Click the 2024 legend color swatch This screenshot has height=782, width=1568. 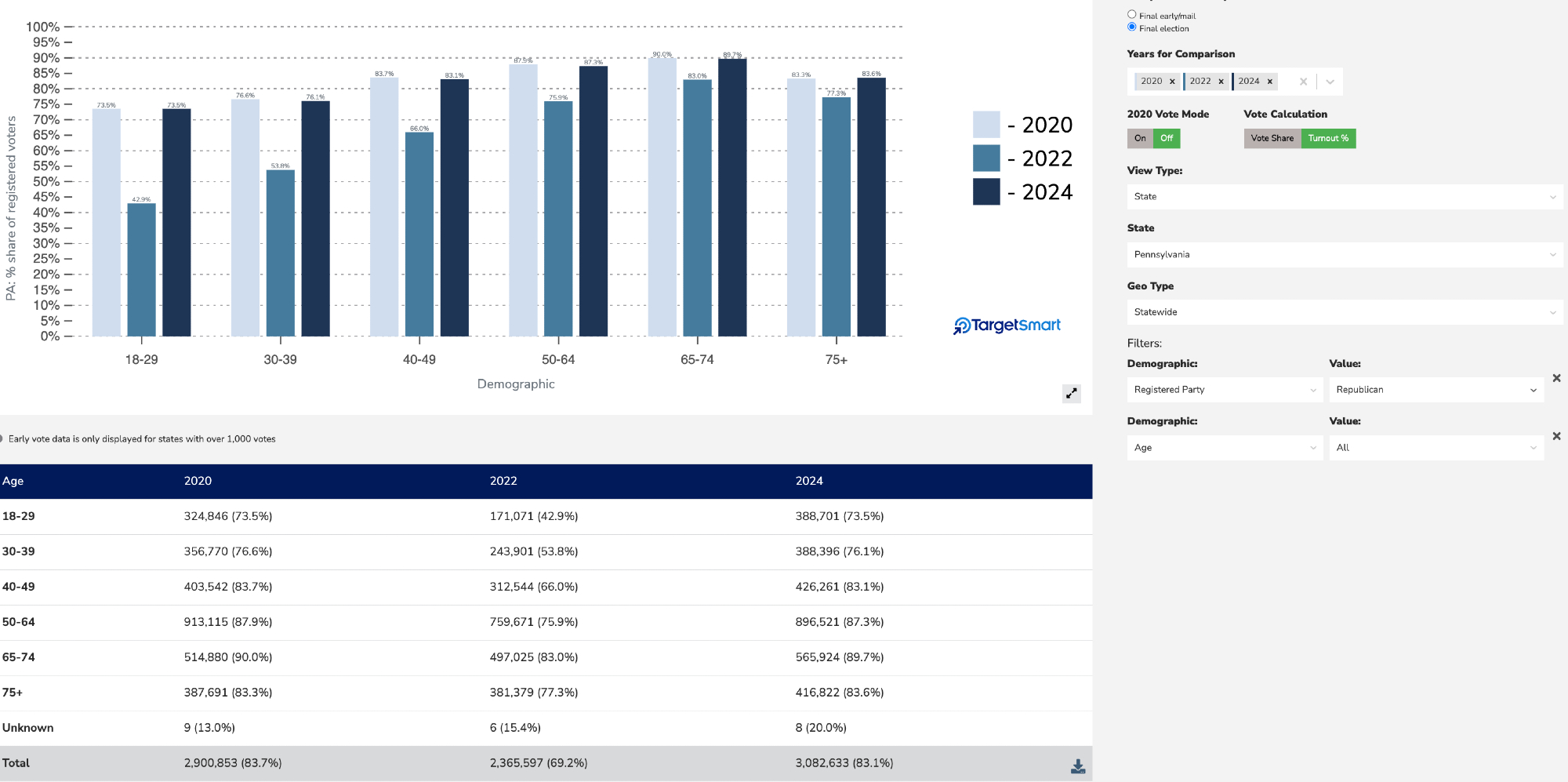[x=985, y=192]
